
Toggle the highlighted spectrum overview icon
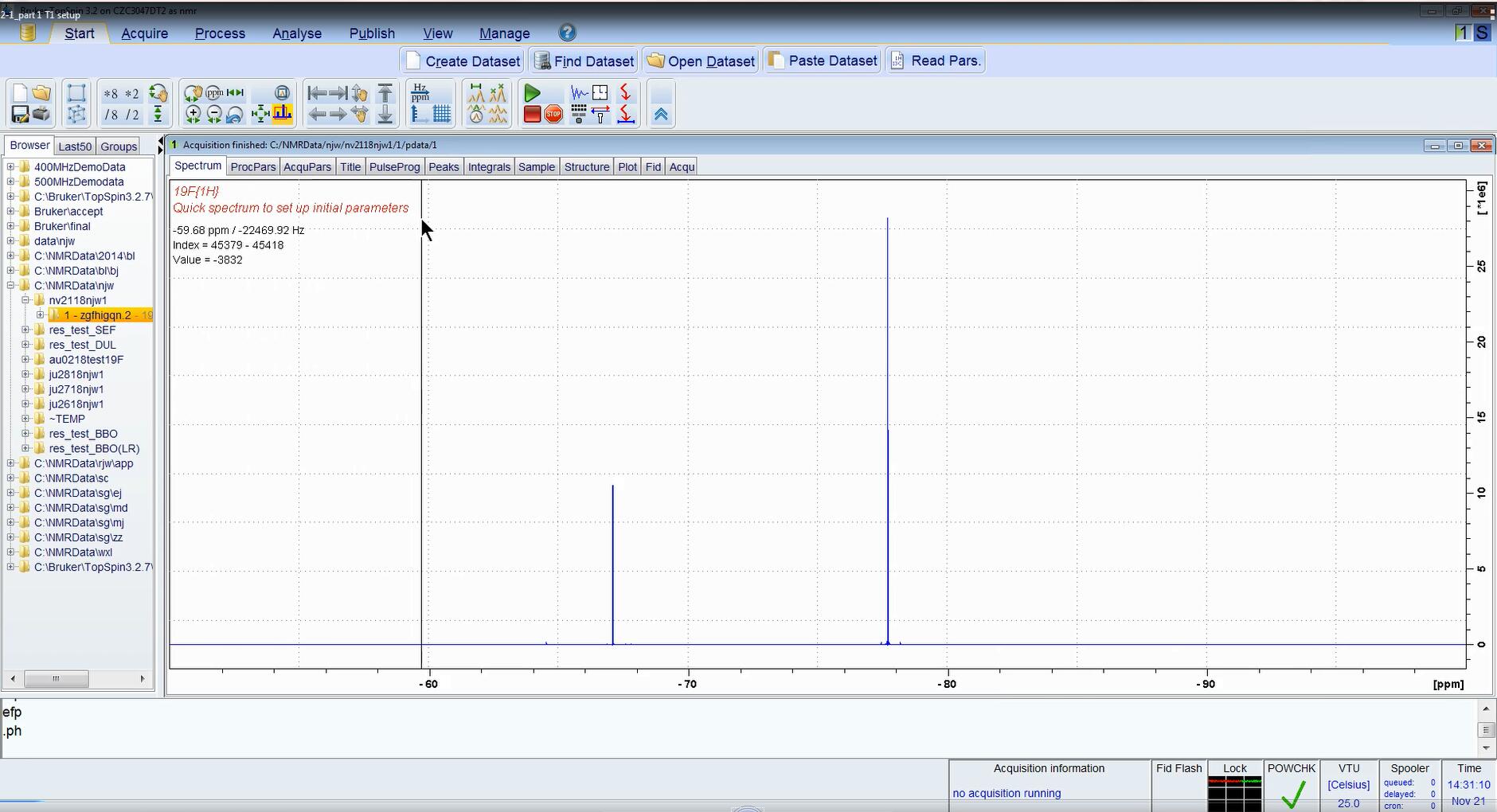[x=282, y=115]
